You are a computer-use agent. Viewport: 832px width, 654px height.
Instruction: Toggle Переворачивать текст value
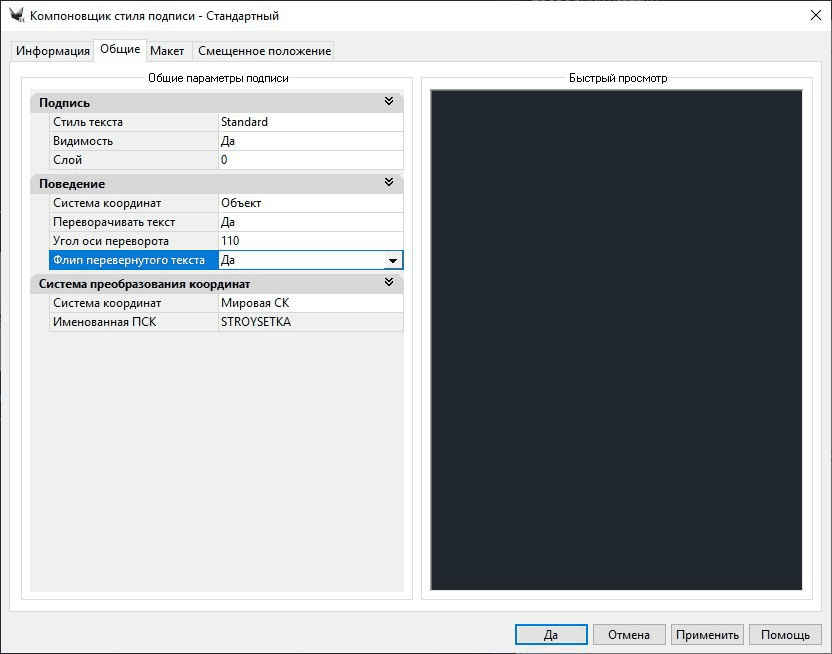point(310,222)
